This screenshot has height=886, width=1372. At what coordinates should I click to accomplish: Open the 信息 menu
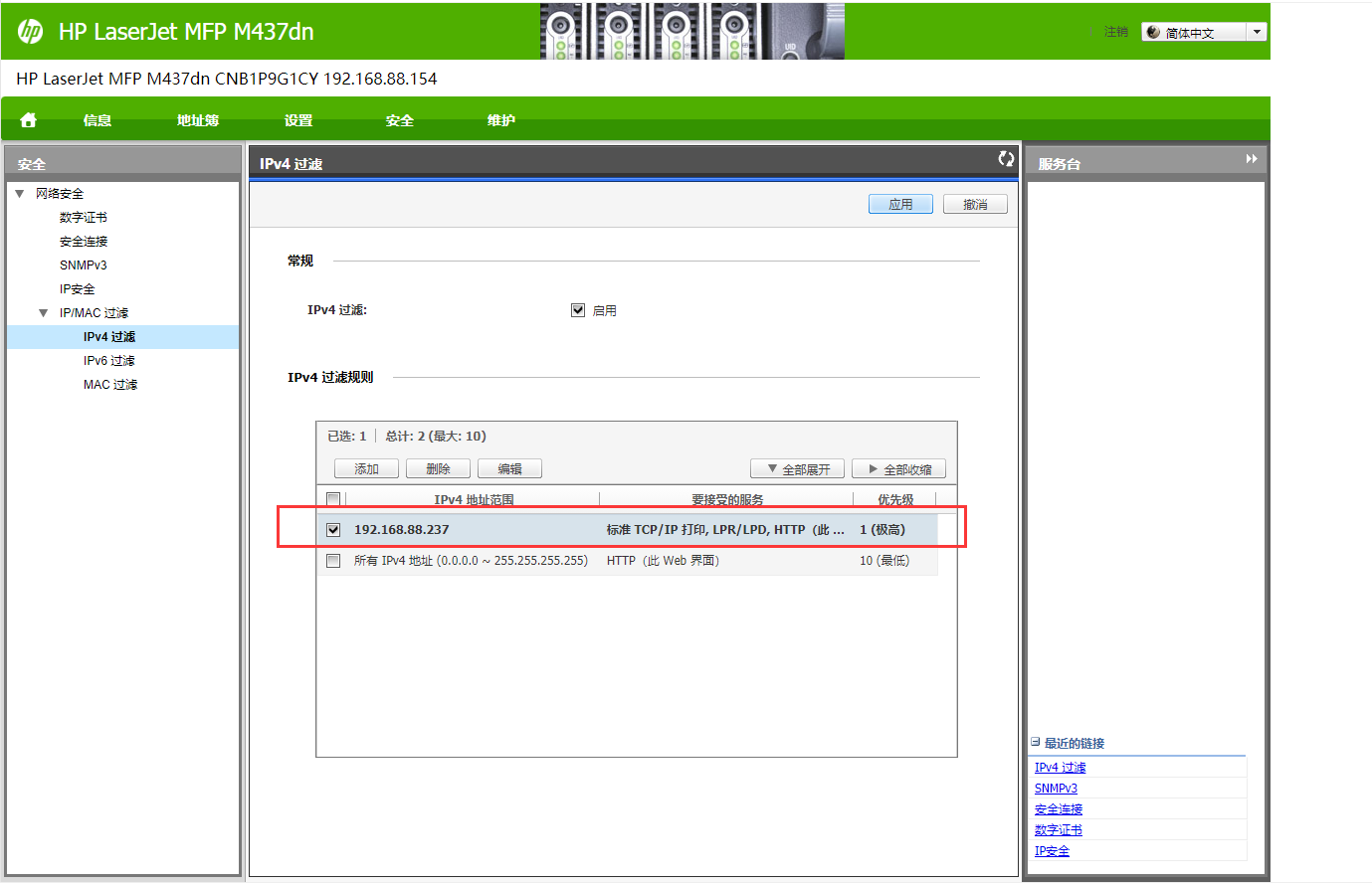pyautogui.click(x=98, y=120)
